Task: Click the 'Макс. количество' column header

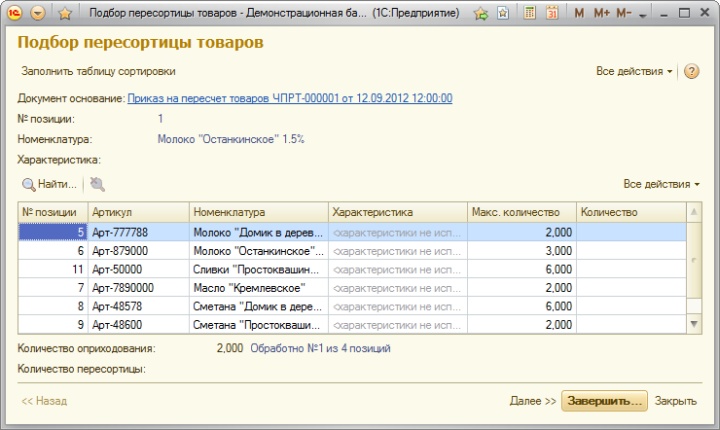Action: [522, 212]
